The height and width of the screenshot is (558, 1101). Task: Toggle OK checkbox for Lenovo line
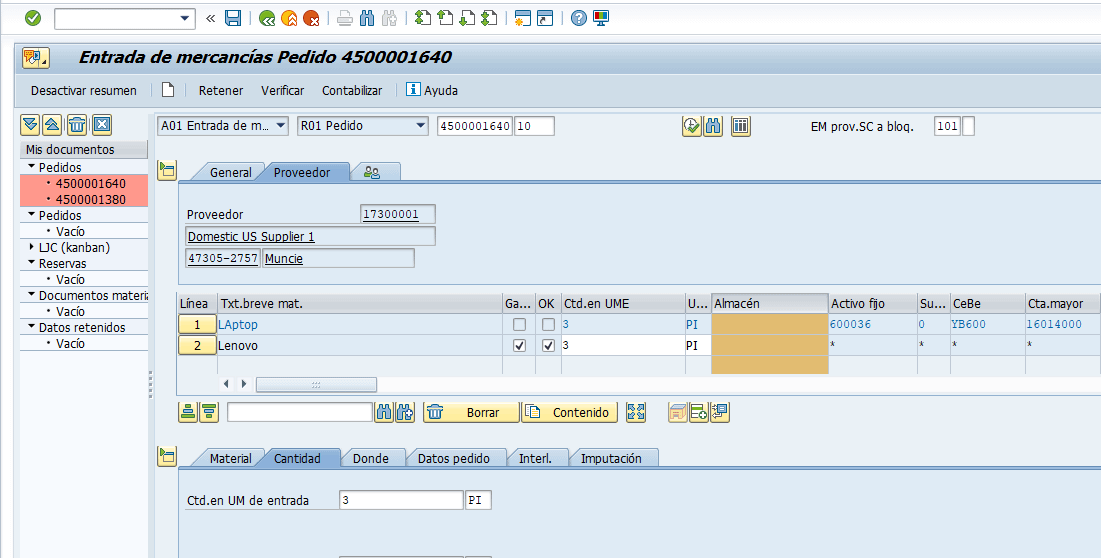[x=548, y=345]
